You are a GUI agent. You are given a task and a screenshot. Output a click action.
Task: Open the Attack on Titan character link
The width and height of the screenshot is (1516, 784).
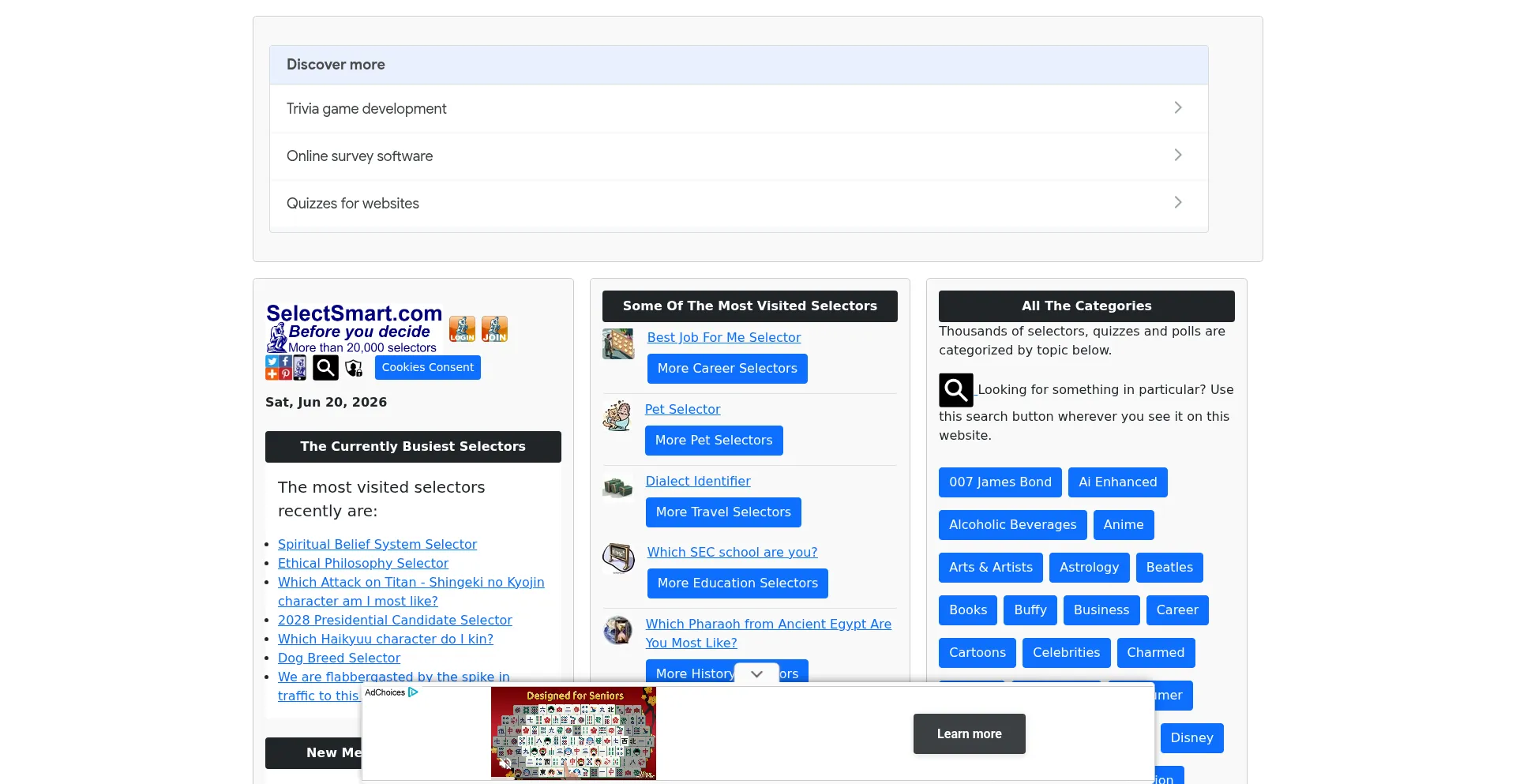pos(411,592)
